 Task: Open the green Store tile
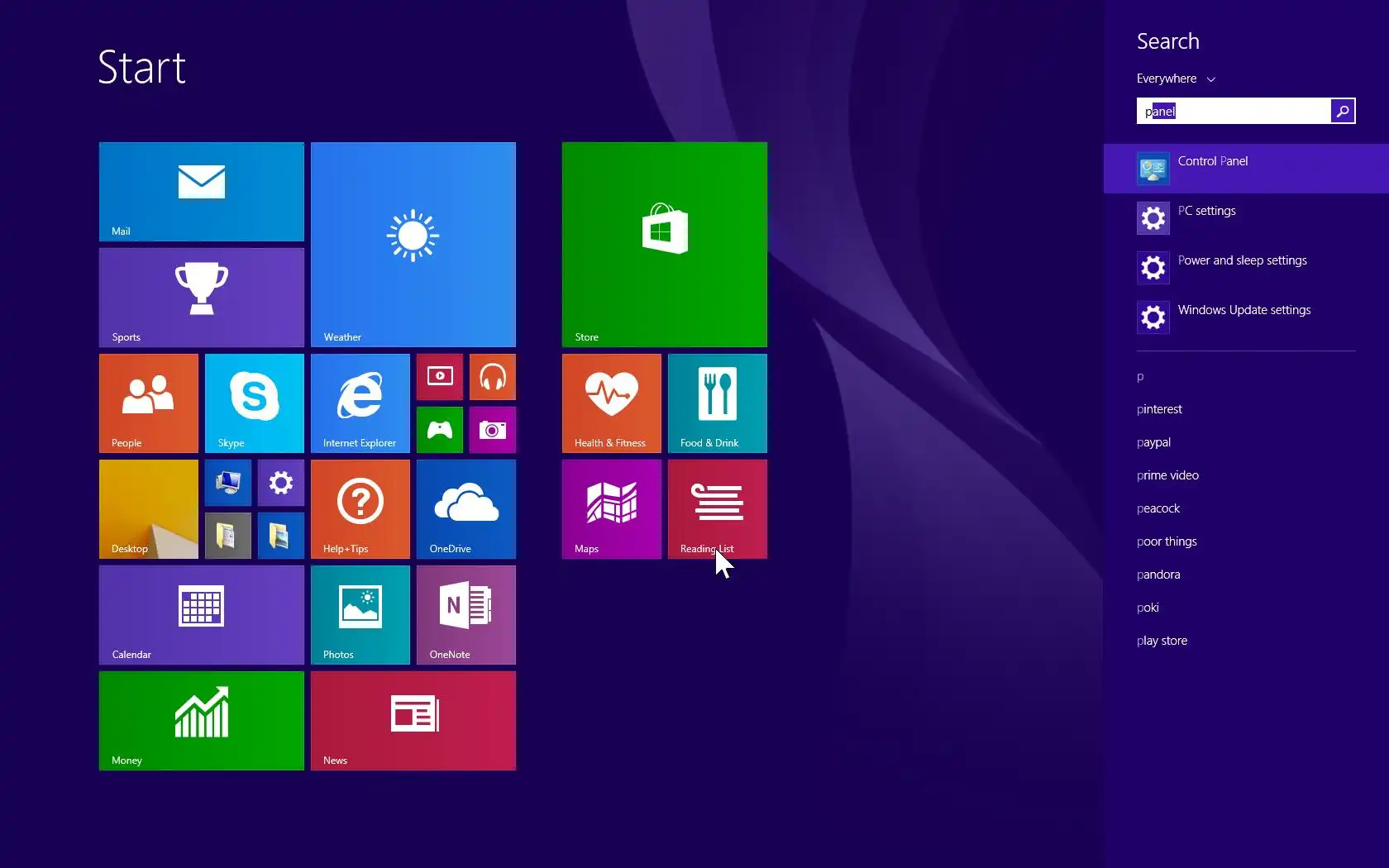pos(665,245)
